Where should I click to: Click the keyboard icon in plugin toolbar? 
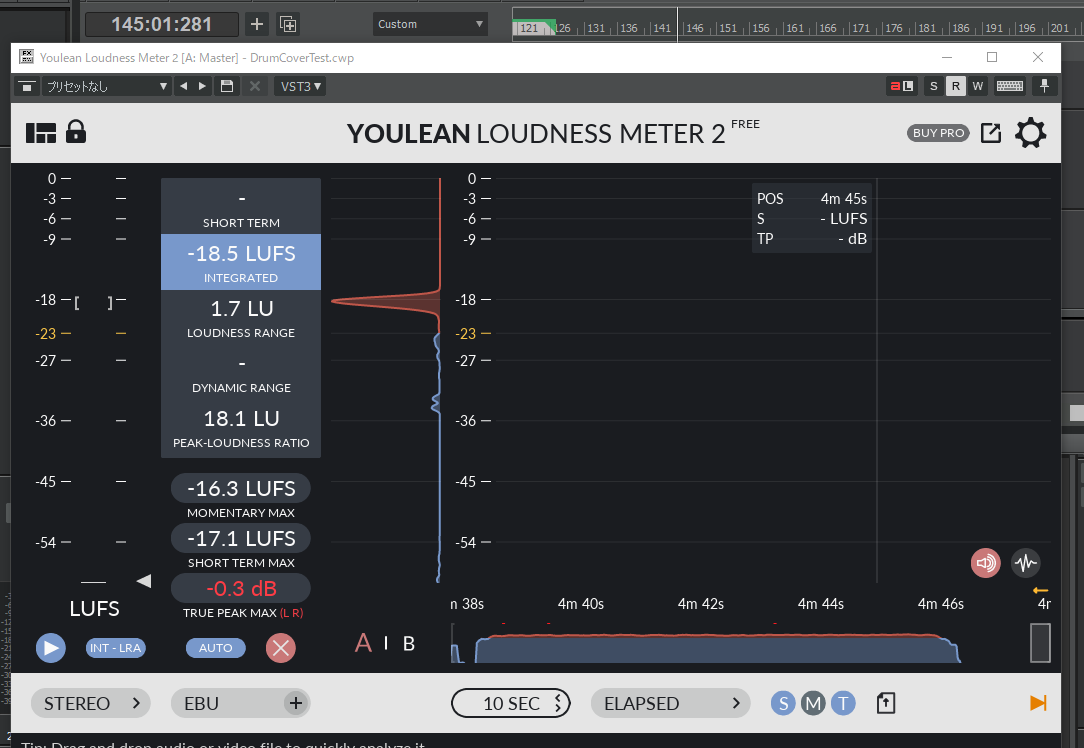coord(1010,86)
